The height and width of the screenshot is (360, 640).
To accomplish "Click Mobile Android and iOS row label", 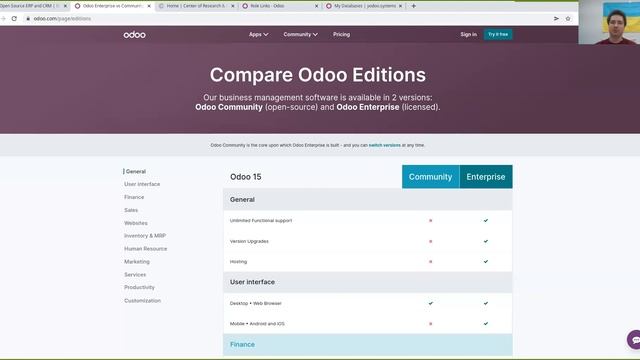I will [257, 324].
